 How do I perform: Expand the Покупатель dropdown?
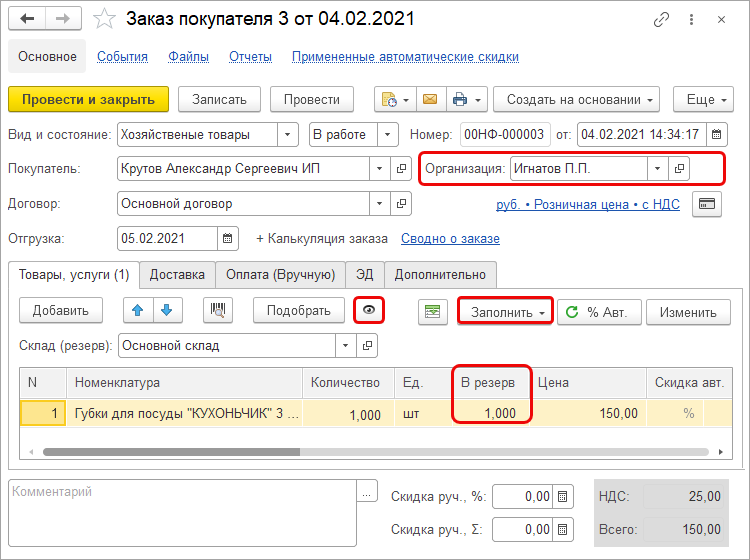(x=380, y=168)
